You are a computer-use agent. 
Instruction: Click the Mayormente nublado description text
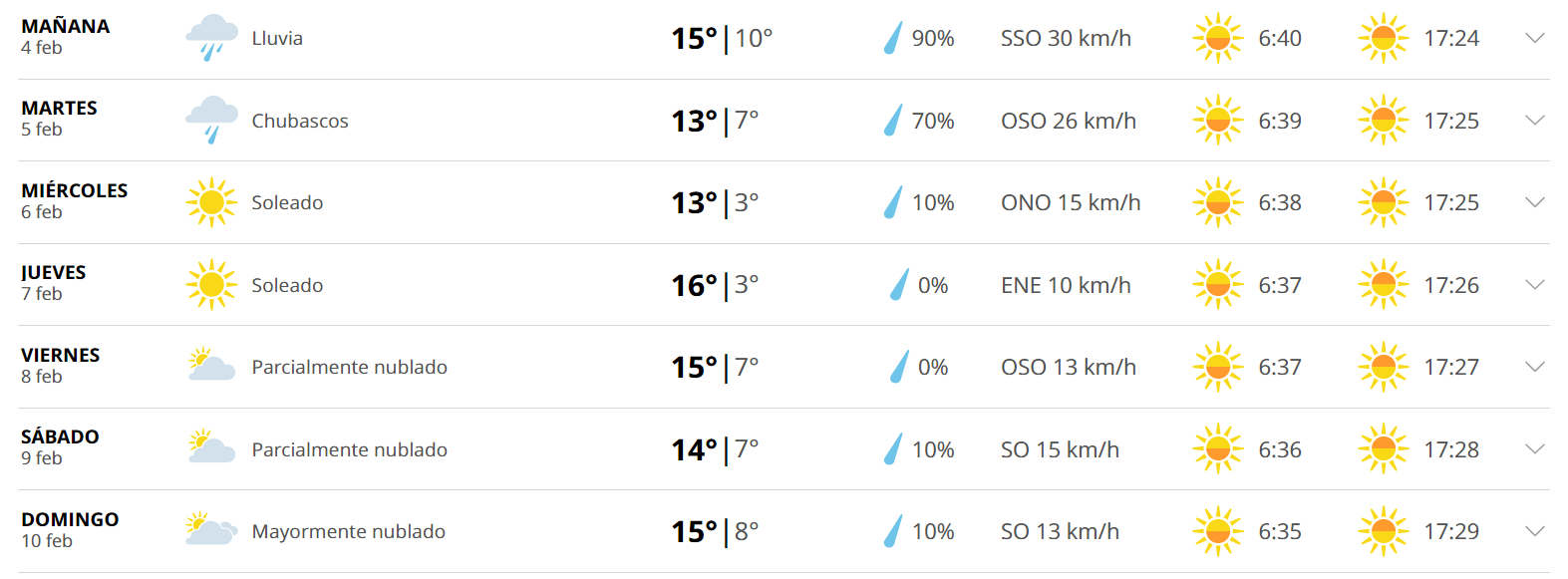pos(349,531)
